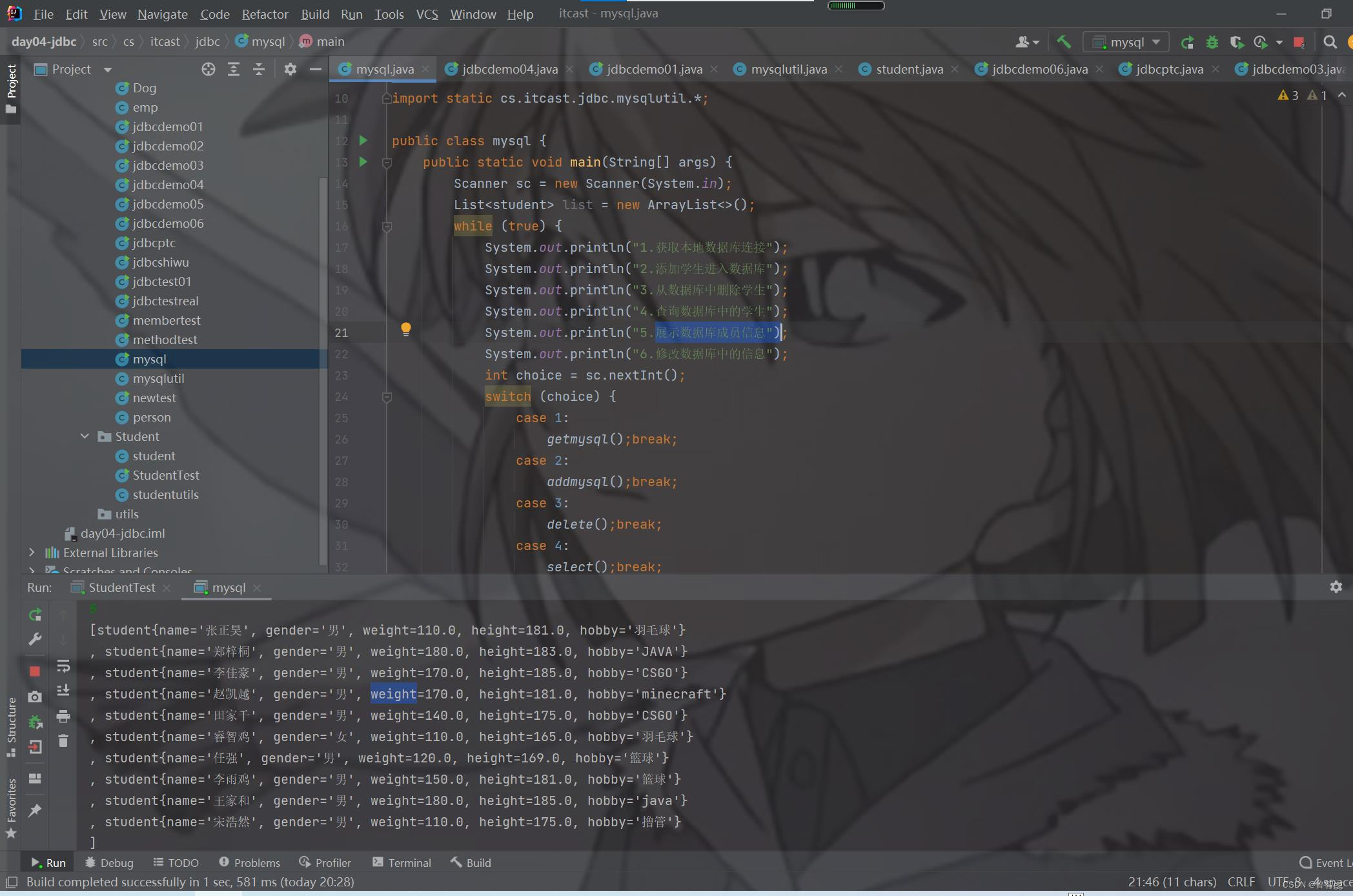Click the Debug bug icon in toolbar
Screen dimensions: 1353x896
[x=1212, y=42]
